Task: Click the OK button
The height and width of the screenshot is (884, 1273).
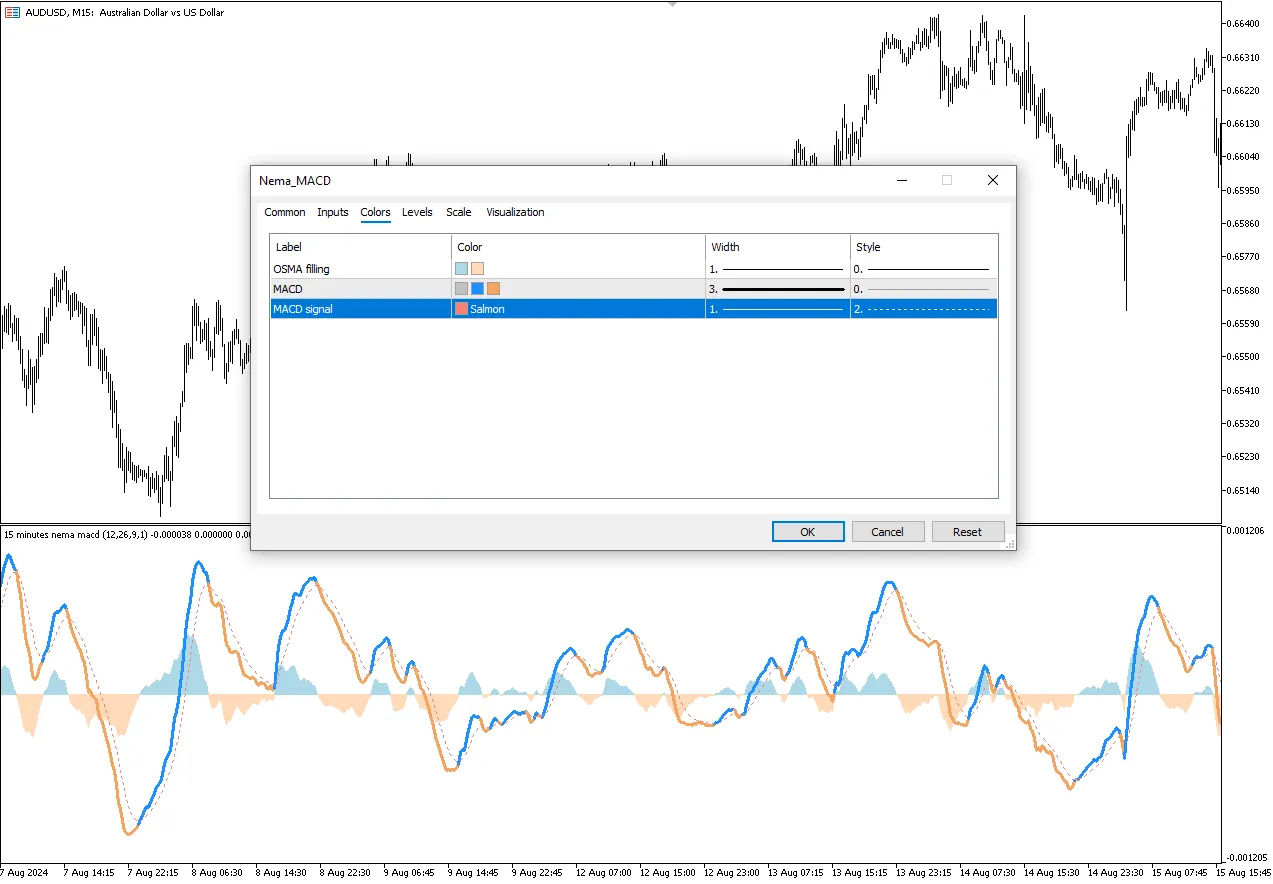Action: [808, 532]
